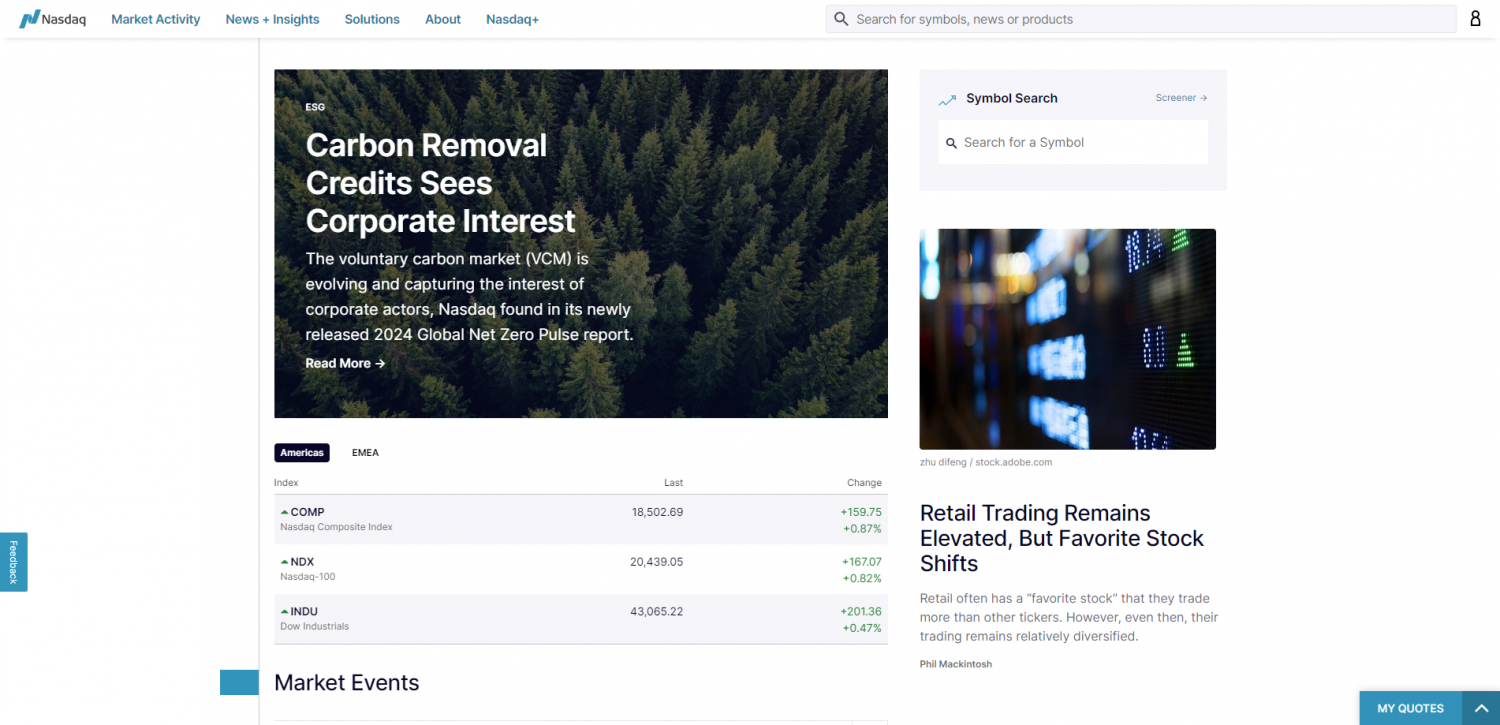Image resolution: width=1500 pixels, height=725 pixels.
Task: Select the INDU index symbol
Action: pos(304,612)
